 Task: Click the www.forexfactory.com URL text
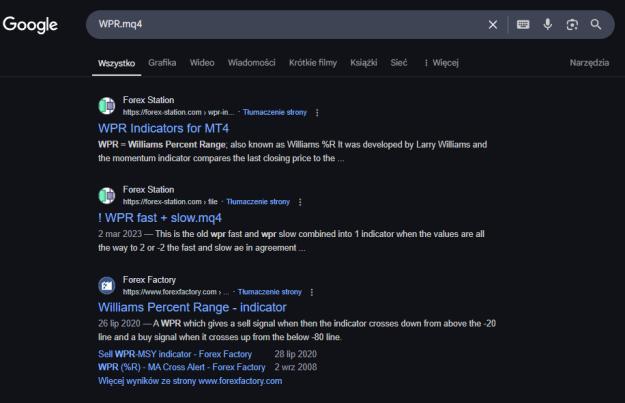(x=176, y=292)
